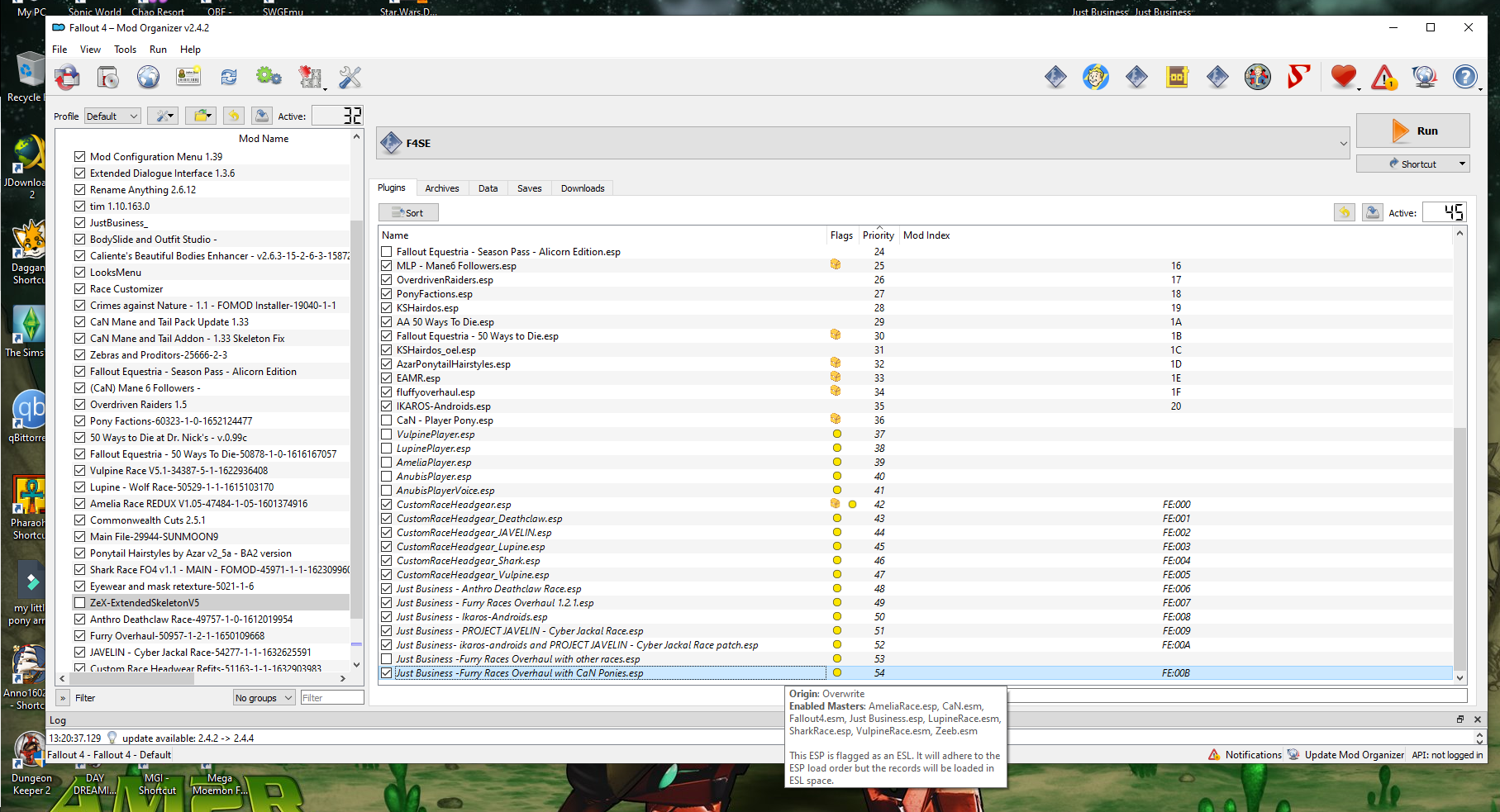Open the warning triangle notifications icon
Screen dimensions: 1500x812
tap(1384, 78)
